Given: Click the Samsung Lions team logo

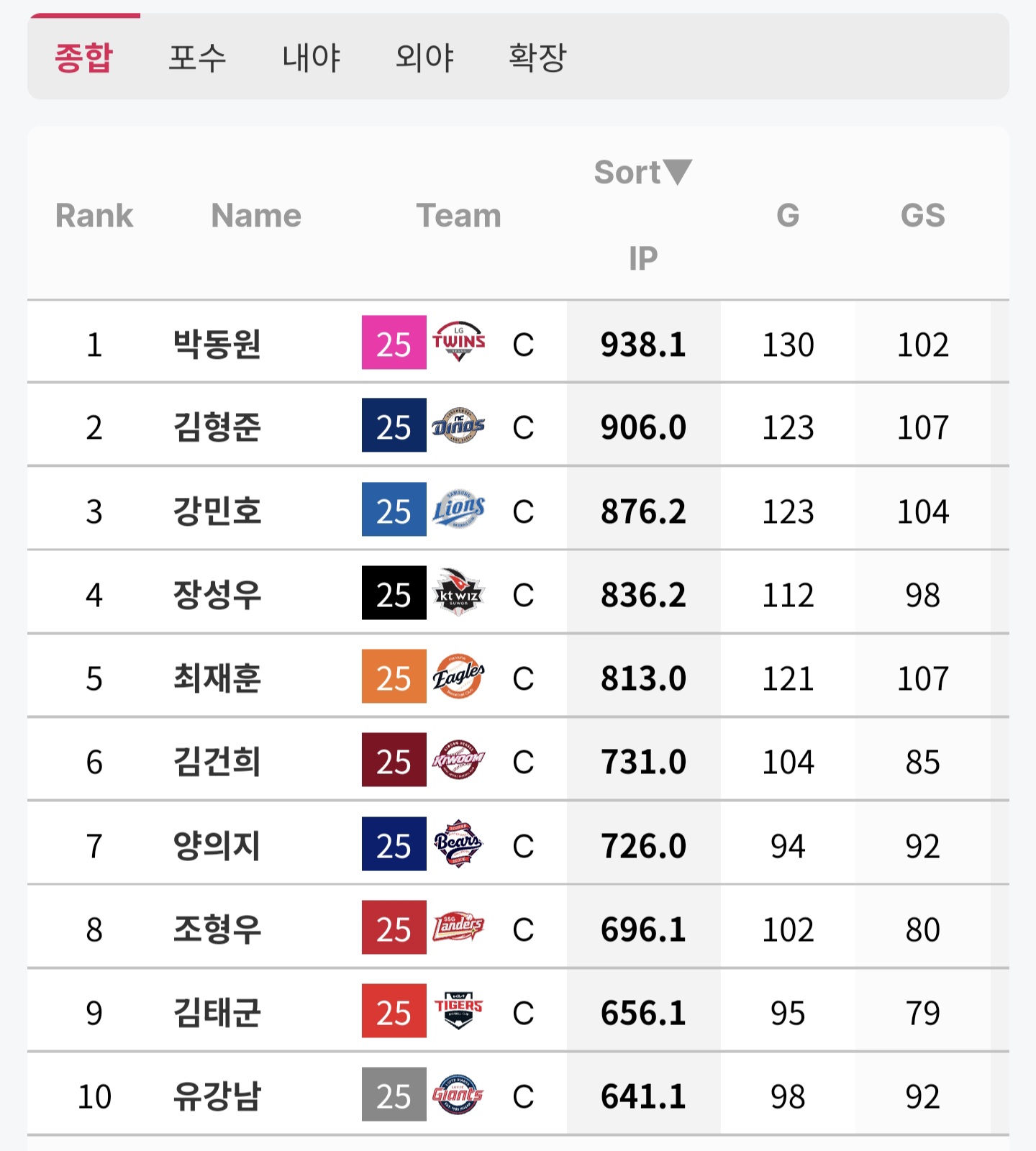Looking at the screenshot, I should tap(458, 510).
